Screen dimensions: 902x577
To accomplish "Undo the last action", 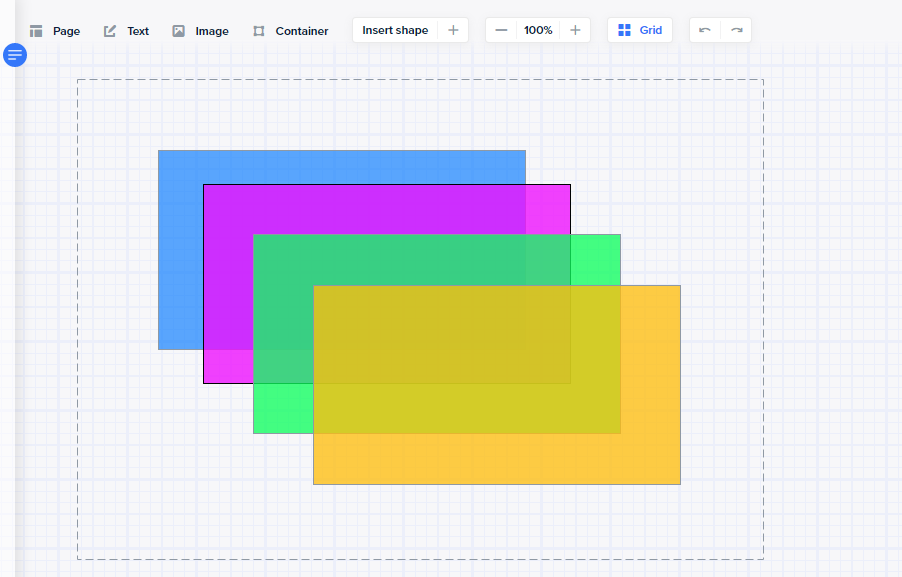I will [705, 30].
